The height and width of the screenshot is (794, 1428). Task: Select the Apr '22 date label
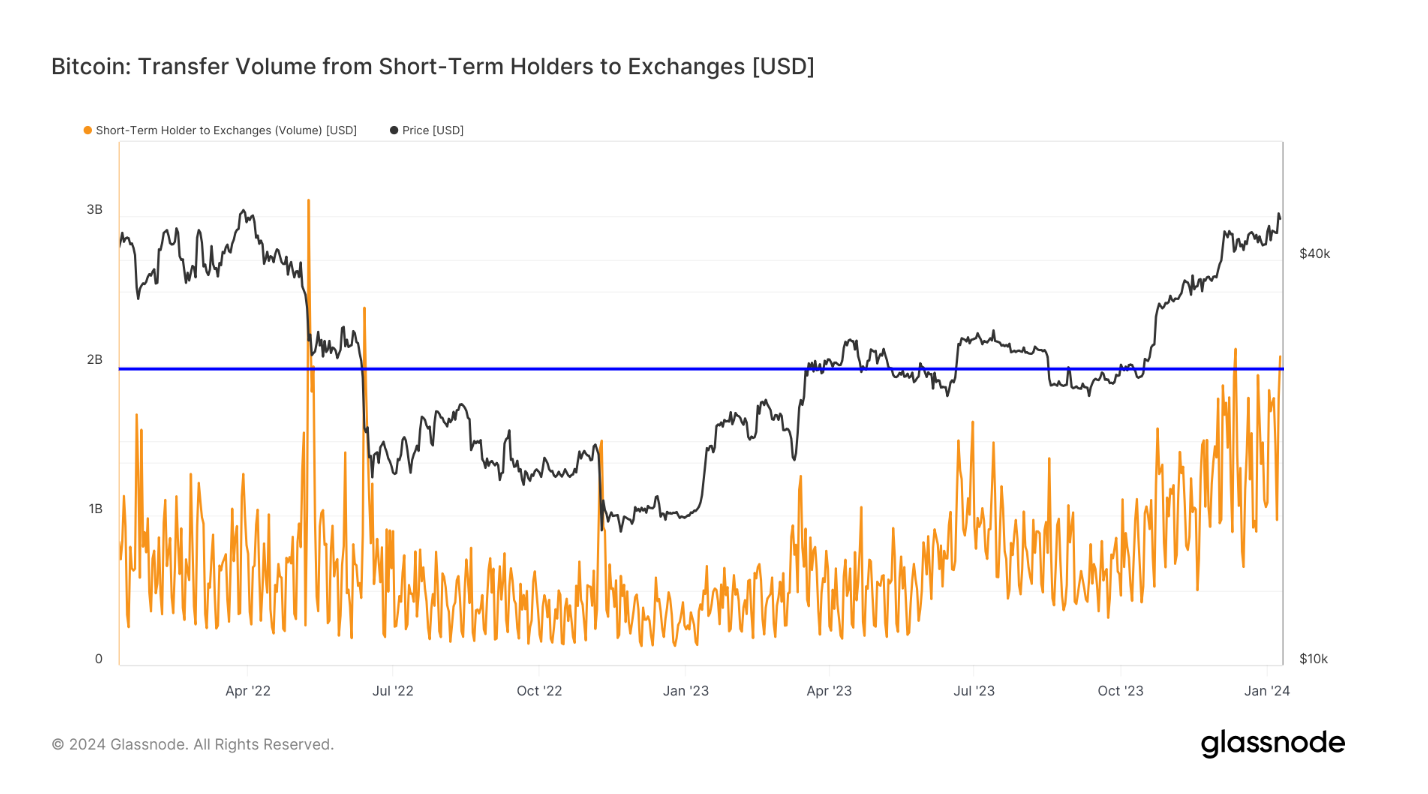pos(248,691)
